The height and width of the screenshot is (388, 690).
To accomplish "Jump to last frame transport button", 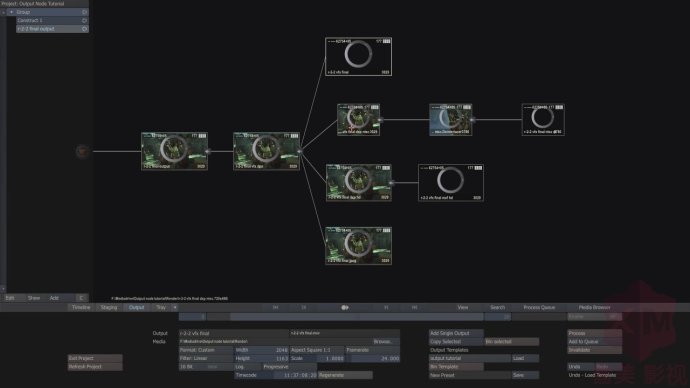I will pyautogui.click(x=414, y=307).
